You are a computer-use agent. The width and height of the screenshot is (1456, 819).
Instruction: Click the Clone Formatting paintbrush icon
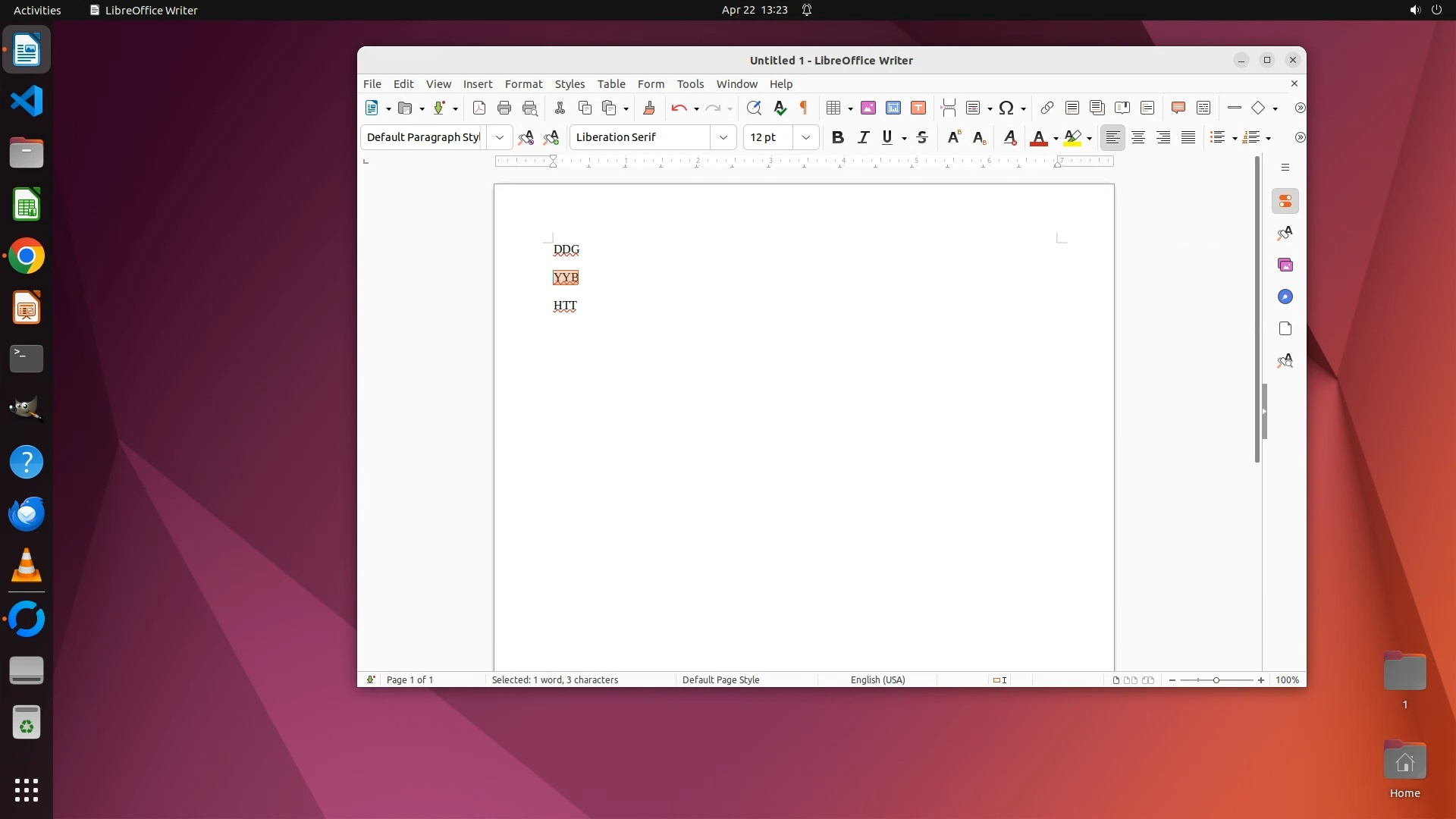tap(648, 108)
